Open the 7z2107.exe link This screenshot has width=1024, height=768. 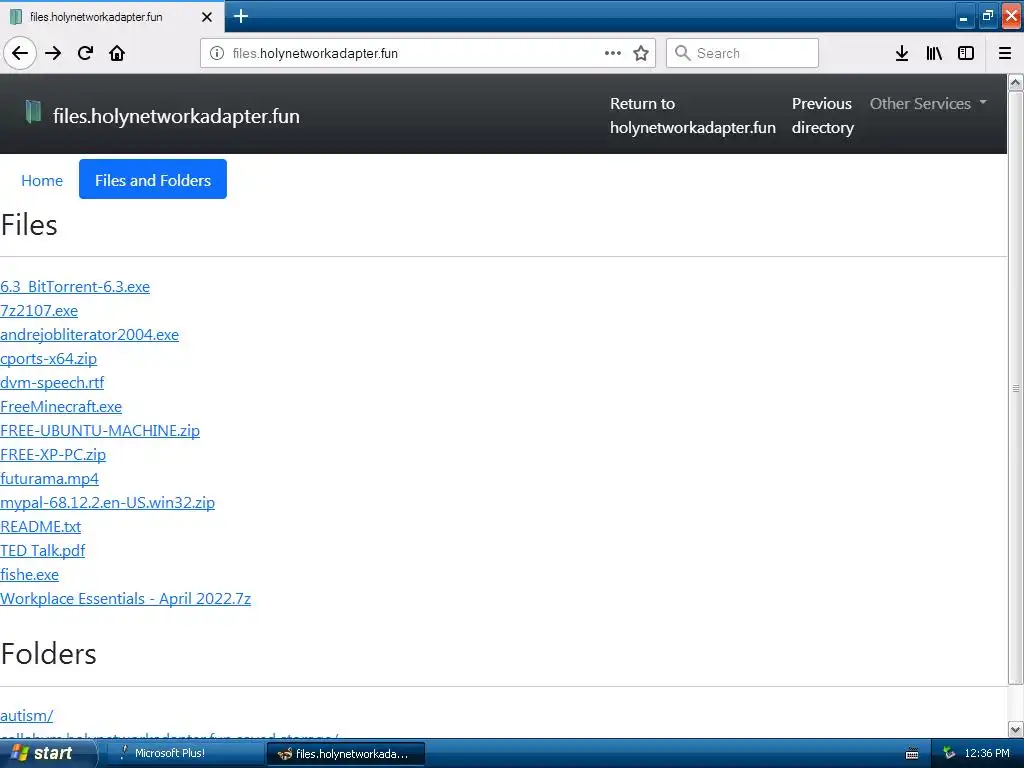pos(39,310)
